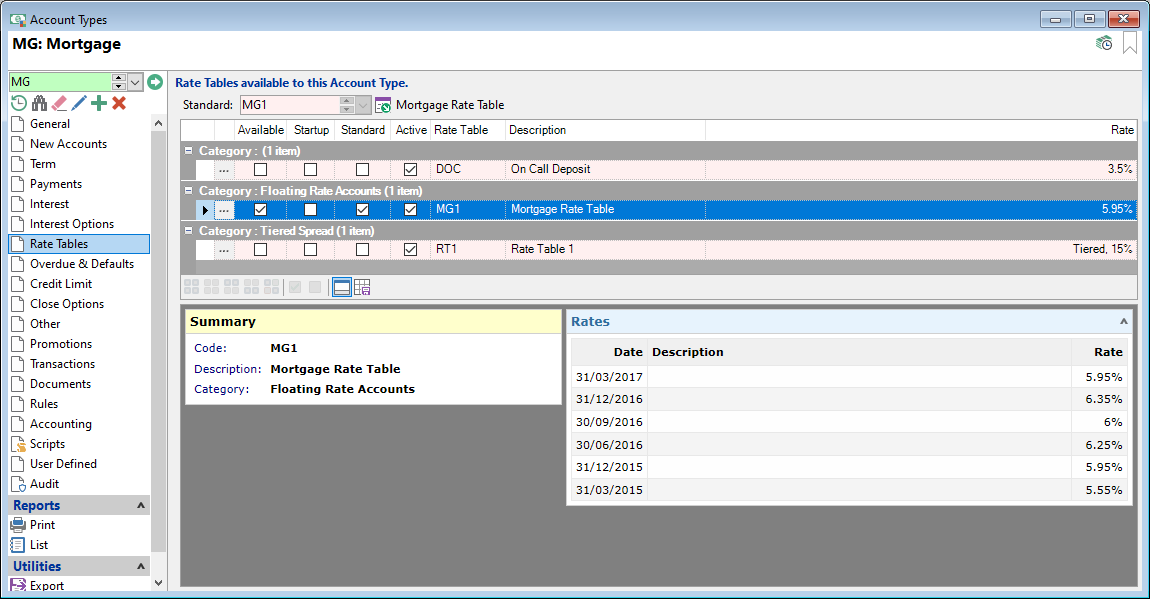This screenshot has height=599, width=1150.
Task: Toggle Active checkbox for MG1 row
Action: [411, 210]
